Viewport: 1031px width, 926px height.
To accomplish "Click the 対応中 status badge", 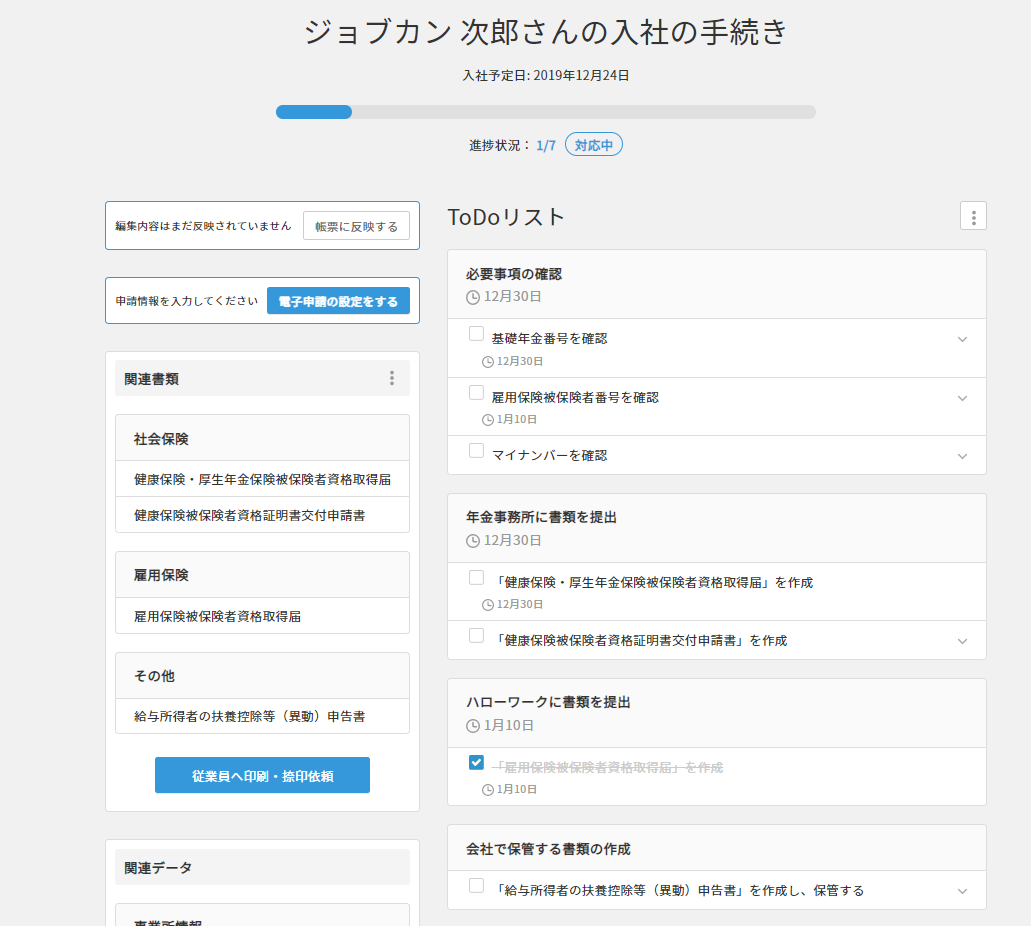I will [594, 145].
